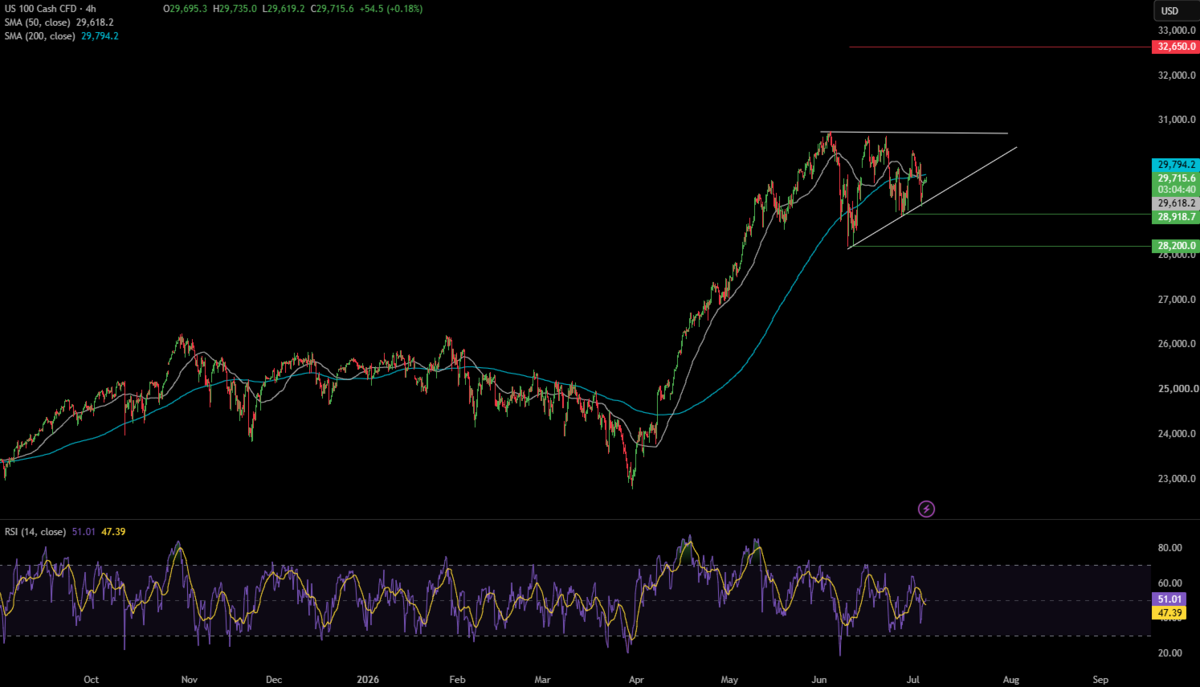1200x687 pixels.
Task: Click the red 32,650.0 price label
Action: pyautogui.click(x=1176, y=47)
